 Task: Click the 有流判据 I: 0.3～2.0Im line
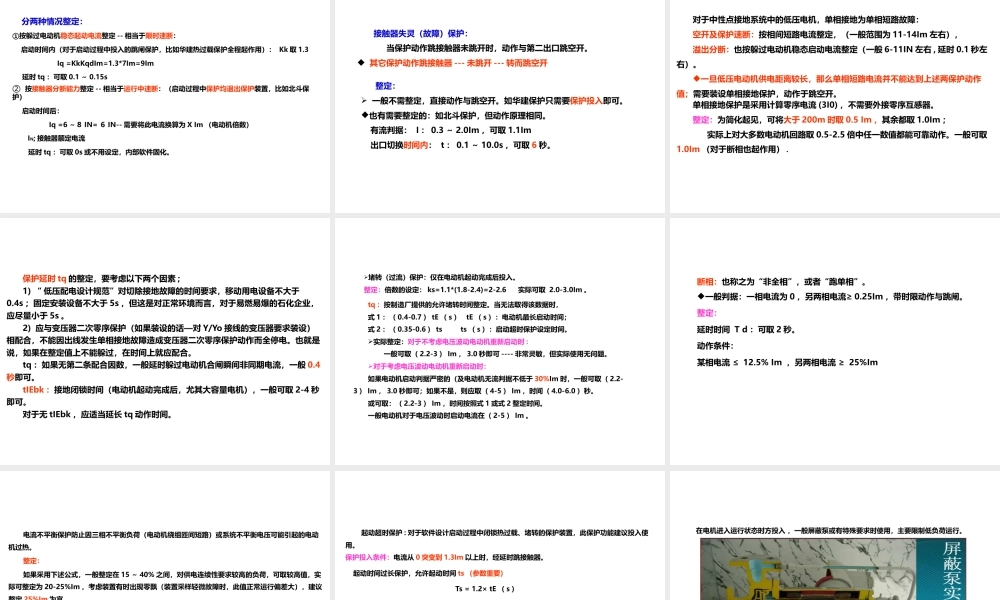click(x=451, y=130)
